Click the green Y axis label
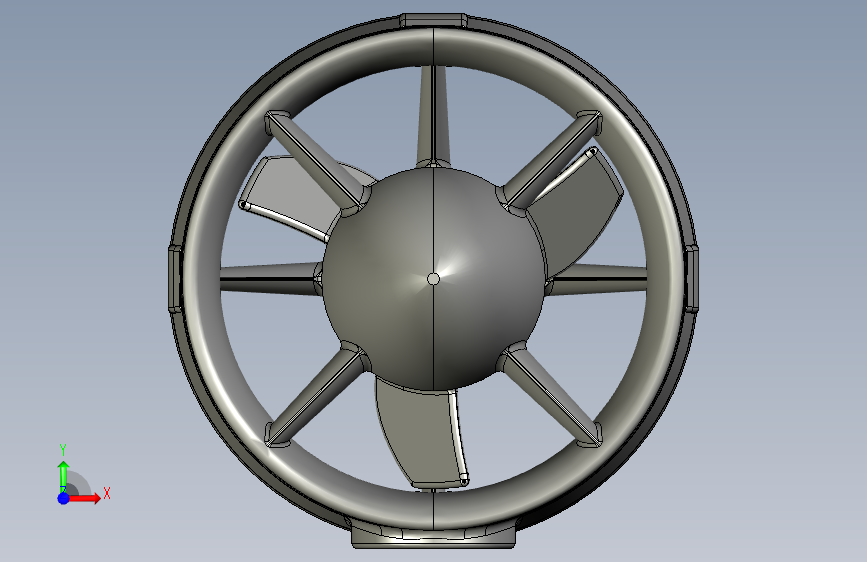The height and width of the screenshot is (562, 867). click(x=63, y=450)
